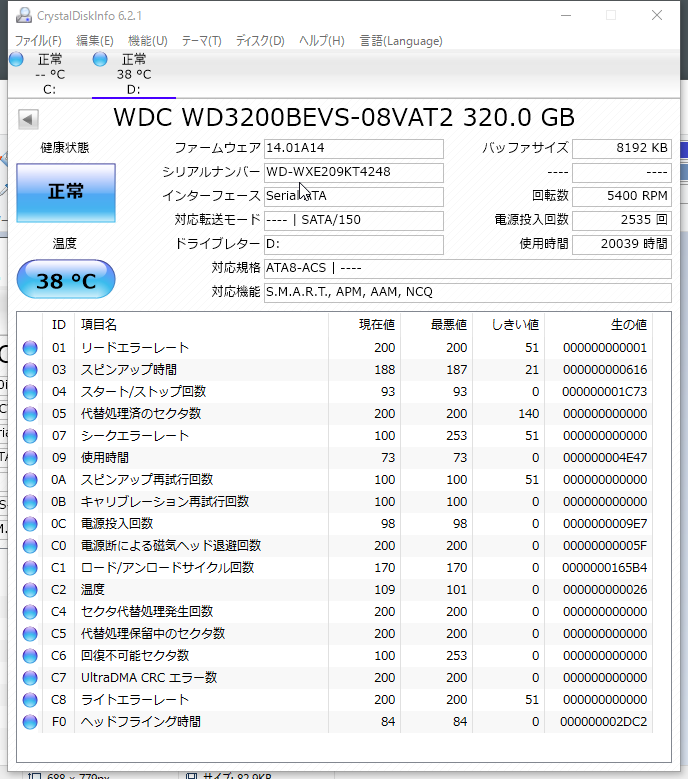The height and width of the screenshot is (779, 688).
Task: Open the 編集(E) menu
Action: (x=94, y=41)
